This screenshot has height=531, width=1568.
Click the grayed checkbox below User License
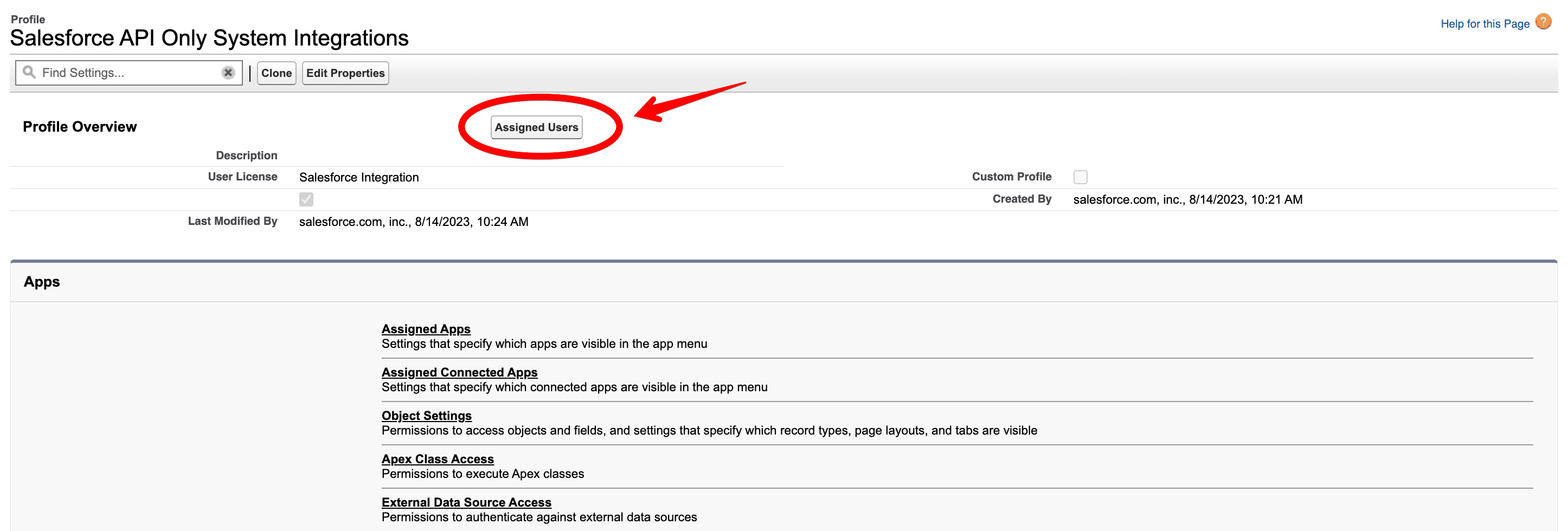[x=306, y=199]
